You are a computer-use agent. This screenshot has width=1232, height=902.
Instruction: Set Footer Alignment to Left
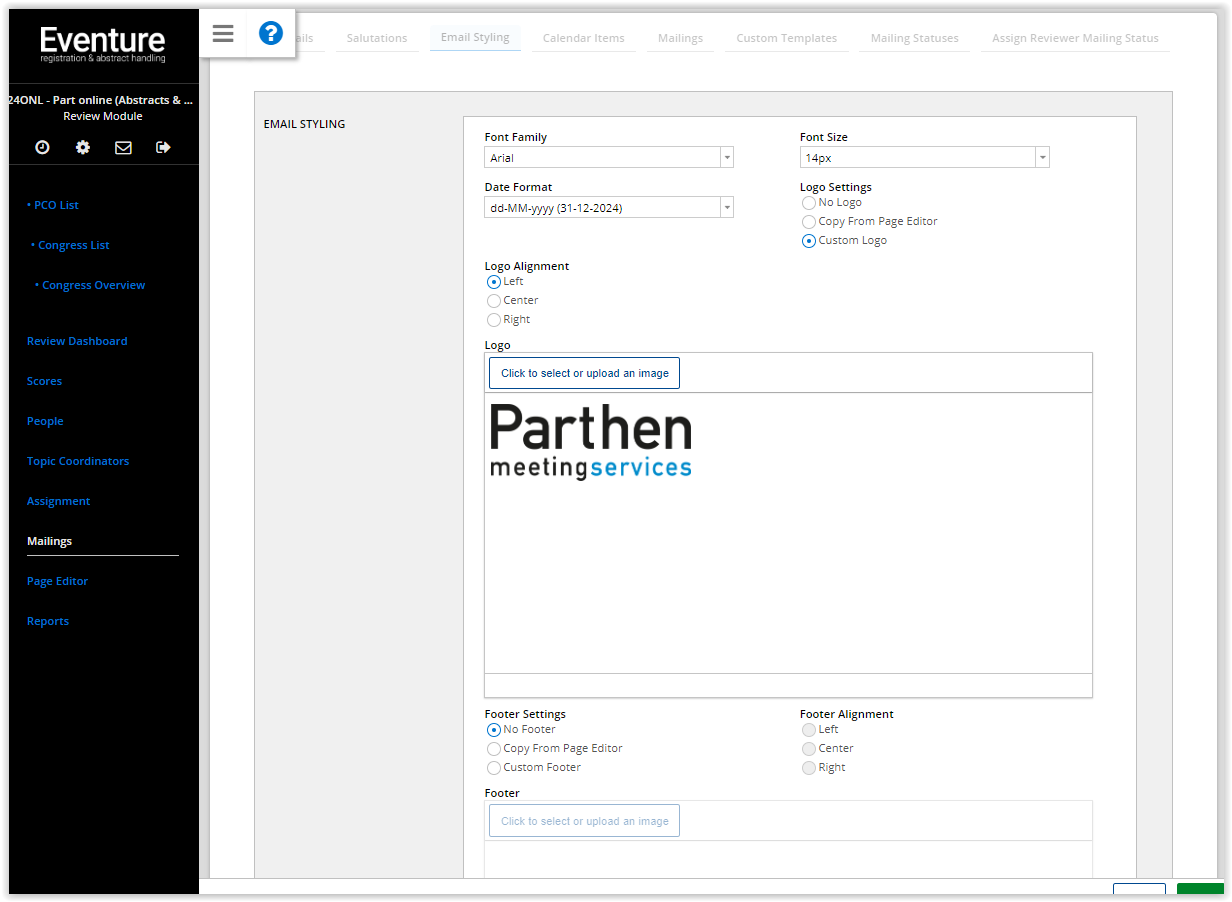click(809, 730)
